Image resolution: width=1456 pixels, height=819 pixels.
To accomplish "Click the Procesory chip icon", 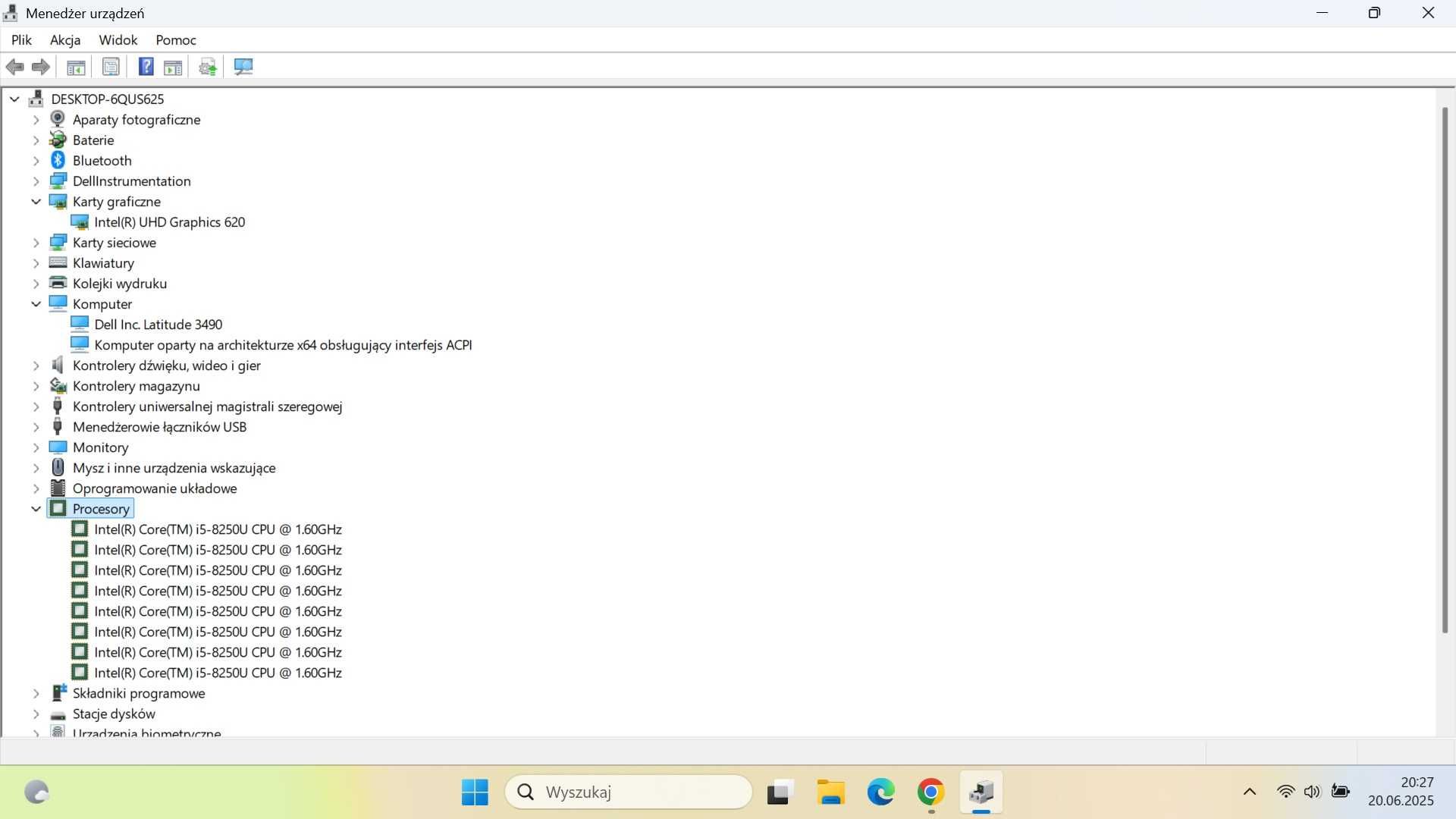I will click(x=58, y=508).
